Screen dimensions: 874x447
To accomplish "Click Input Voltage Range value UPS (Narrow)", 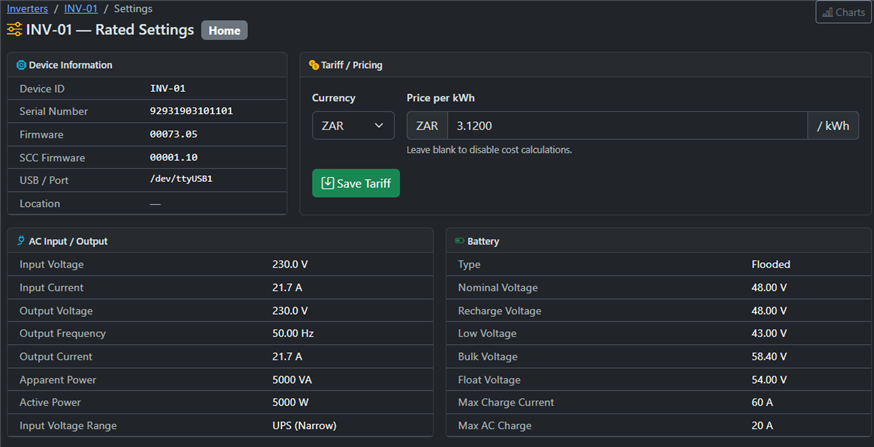I will (x=304, y=425).
